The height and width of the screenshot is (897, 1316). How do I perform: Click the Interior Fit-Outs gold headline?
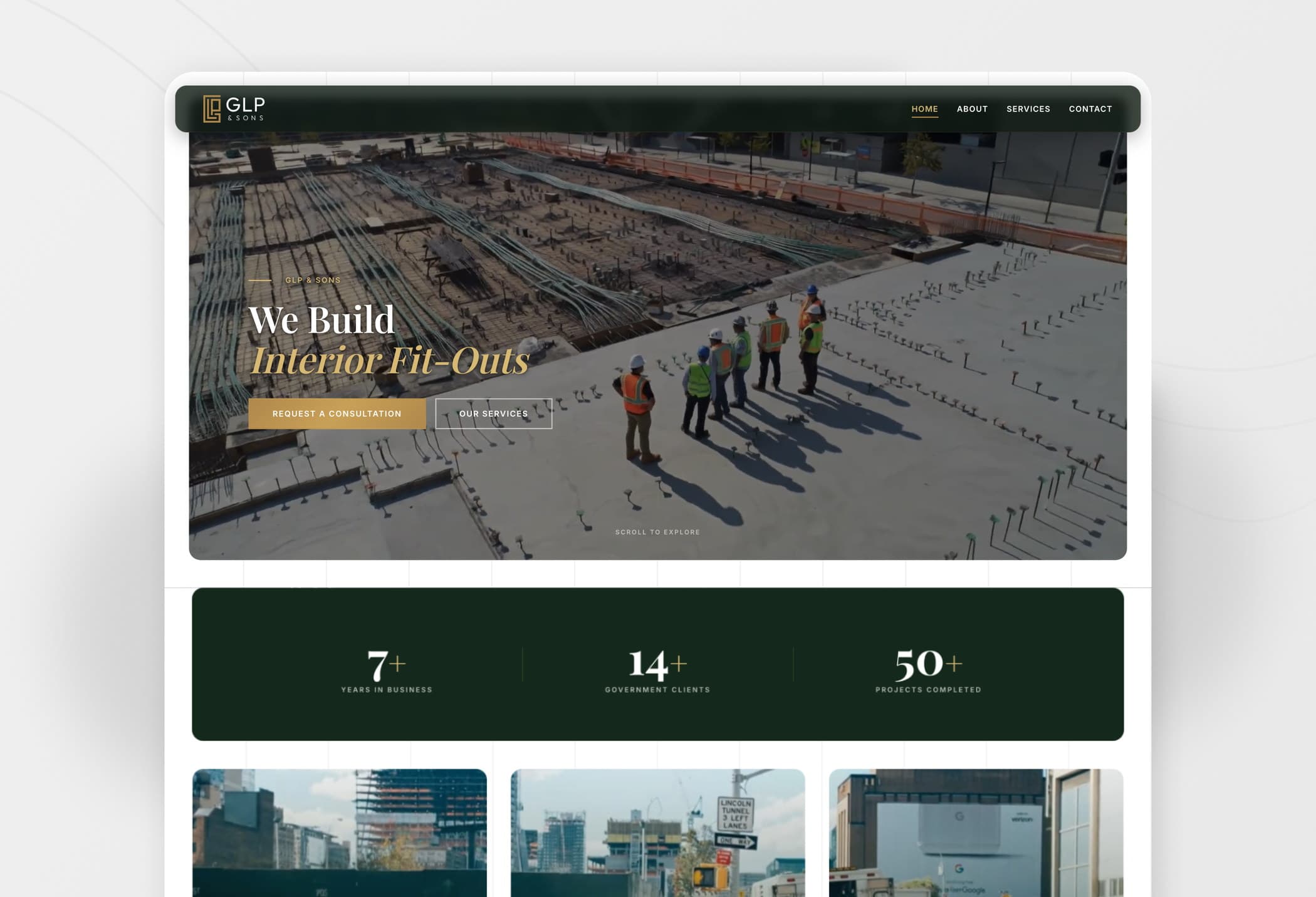click(x=390, y=360)
